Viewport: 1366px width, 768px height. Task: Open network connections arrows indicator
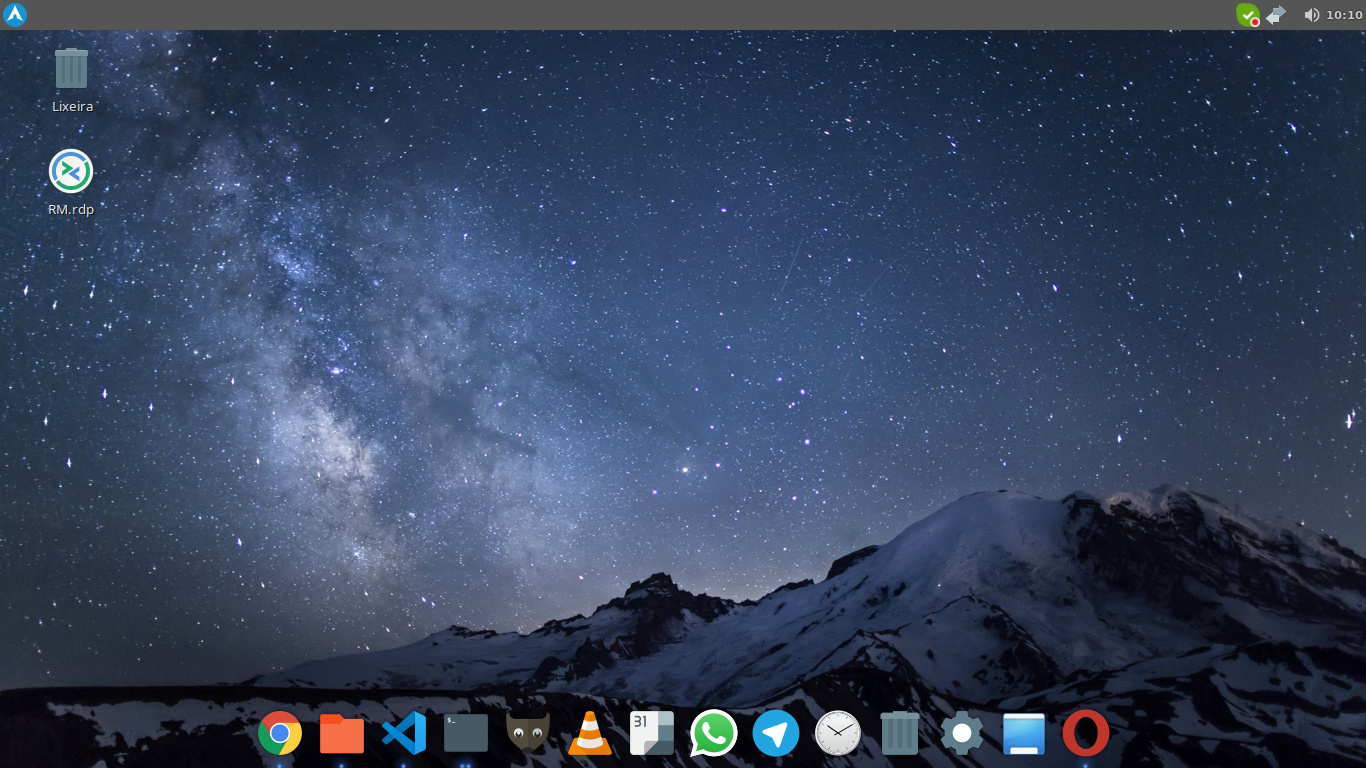coord(1276,15)
